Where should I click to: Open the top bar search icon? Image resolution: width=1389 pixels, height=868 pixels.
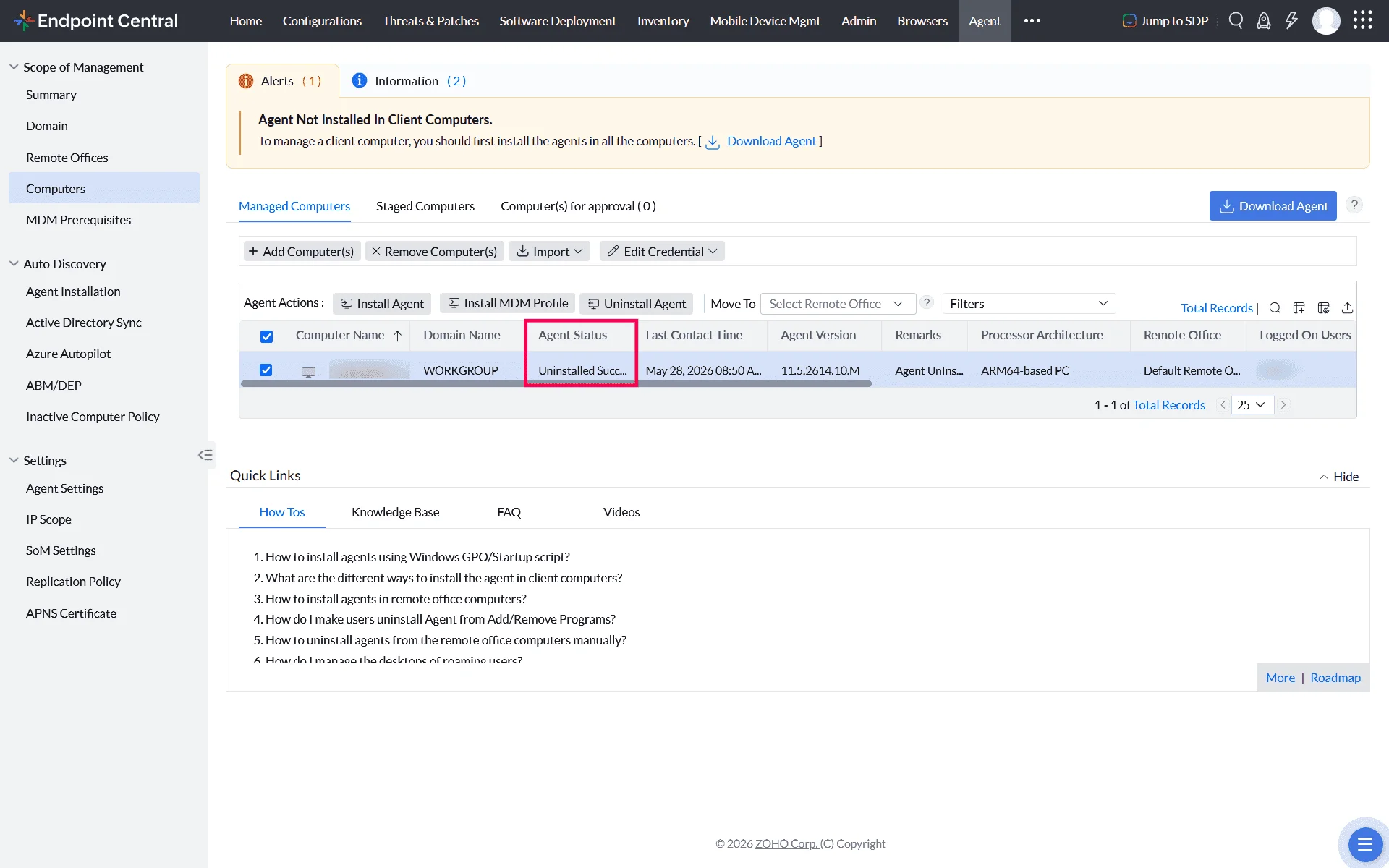pos(1236,21)
